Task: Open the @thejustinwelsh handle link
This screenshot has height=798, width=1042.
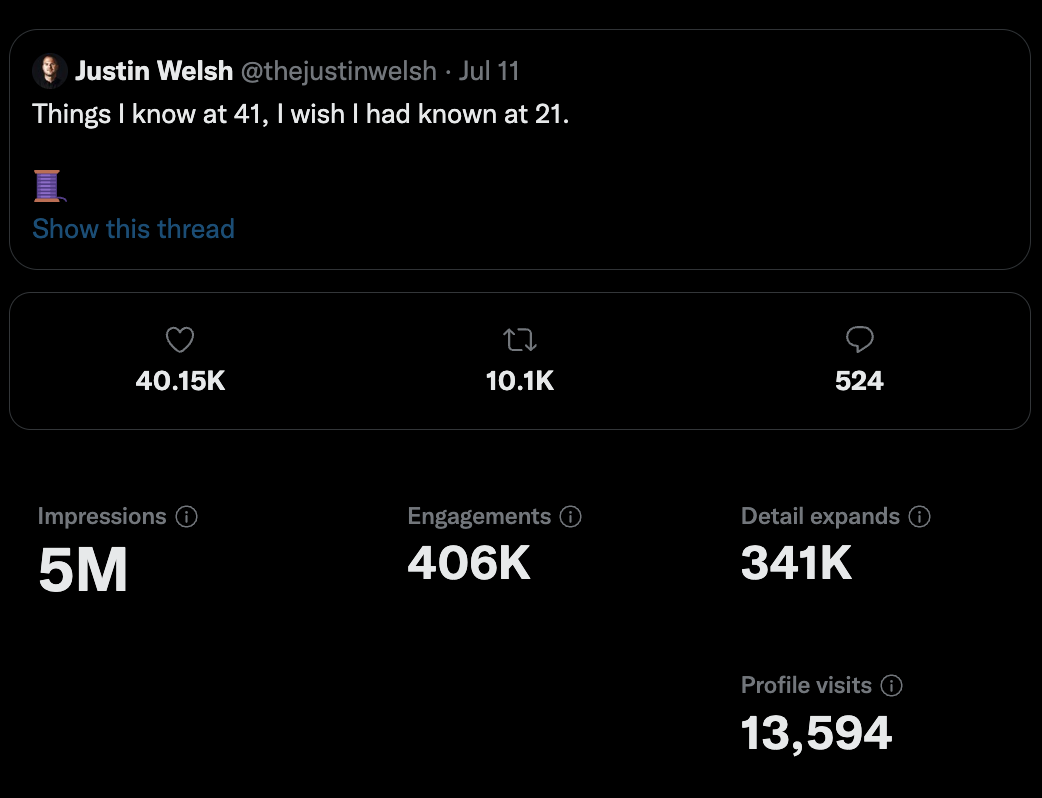Action: coord(339,72)
